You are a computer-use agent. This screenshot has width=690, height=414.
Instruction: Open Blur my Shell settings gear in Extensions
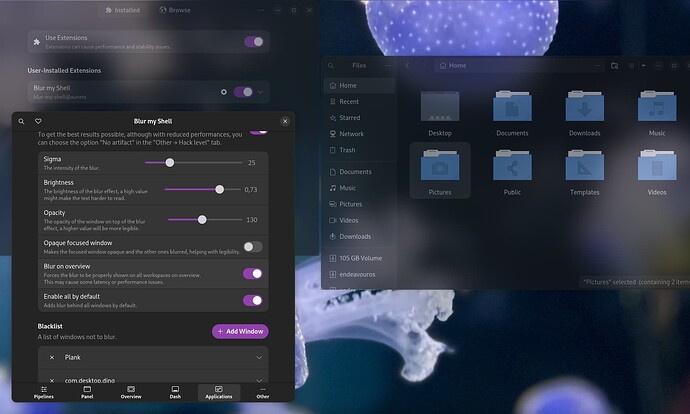(x=224, y=92)
